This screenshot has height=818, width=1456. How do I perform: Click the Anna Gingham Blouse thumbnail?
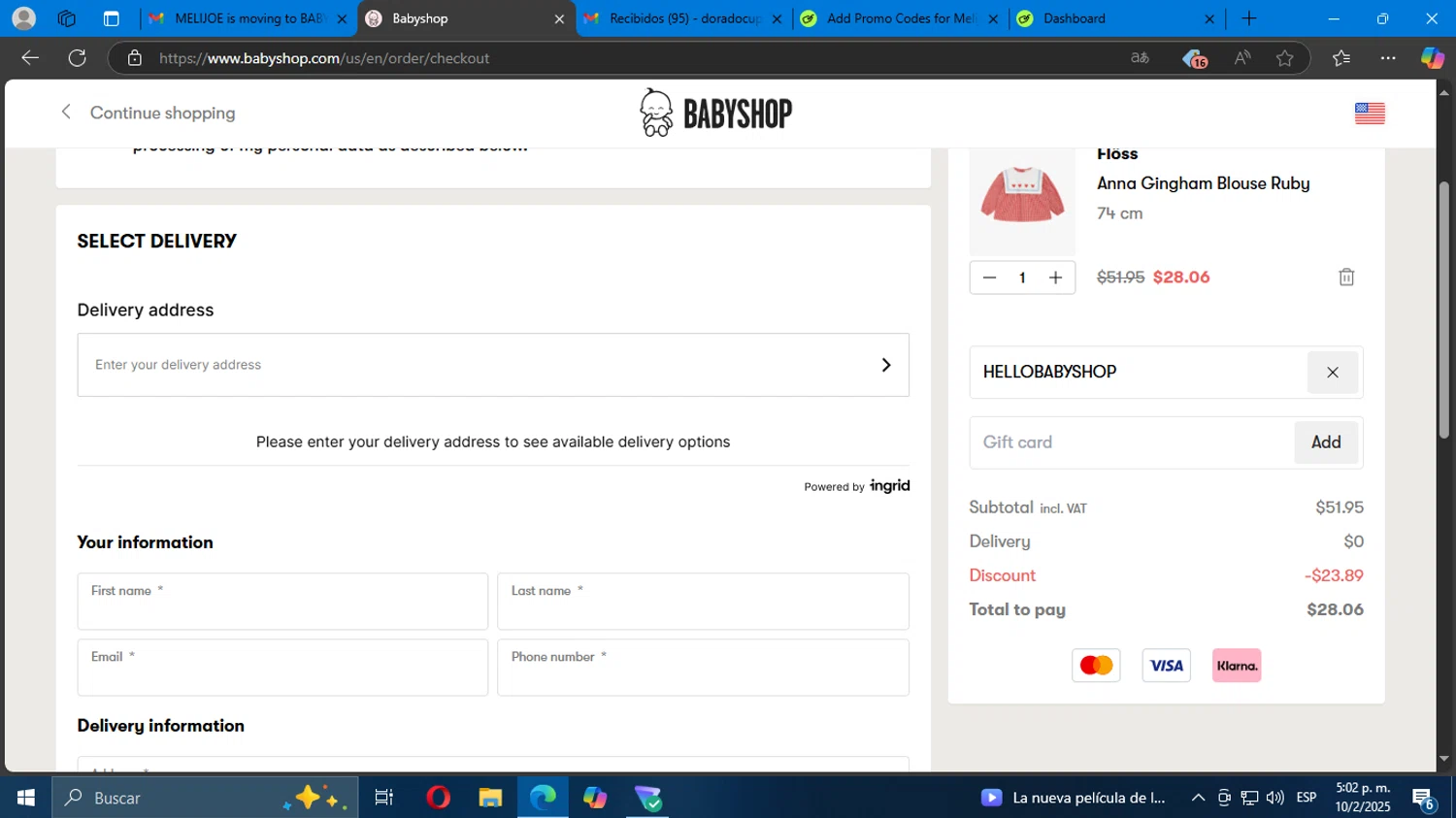click(x=1022, y=200)
